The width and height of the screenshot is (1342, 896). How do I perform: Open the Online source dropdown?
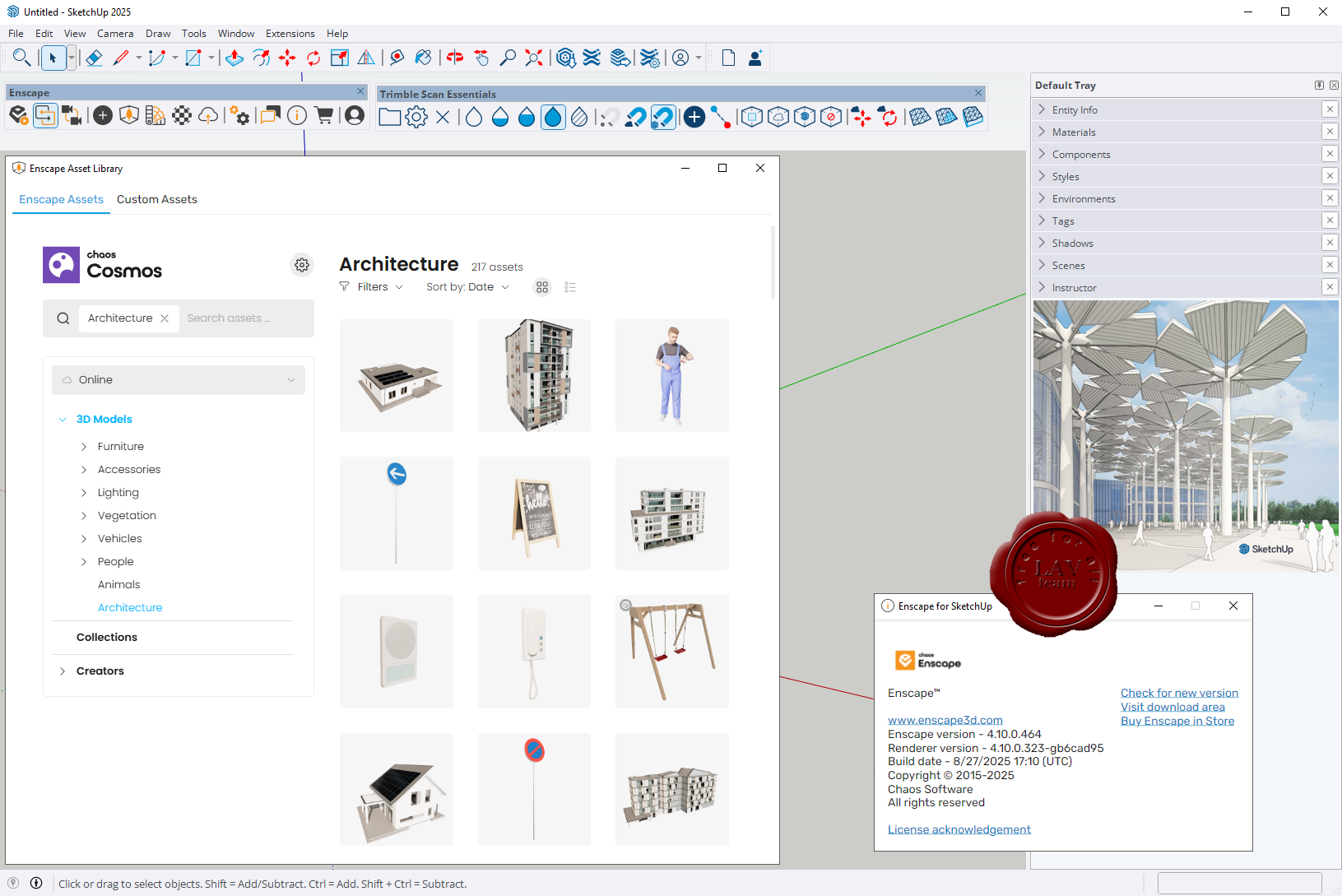pyautogui.click(x=178, y=380)
